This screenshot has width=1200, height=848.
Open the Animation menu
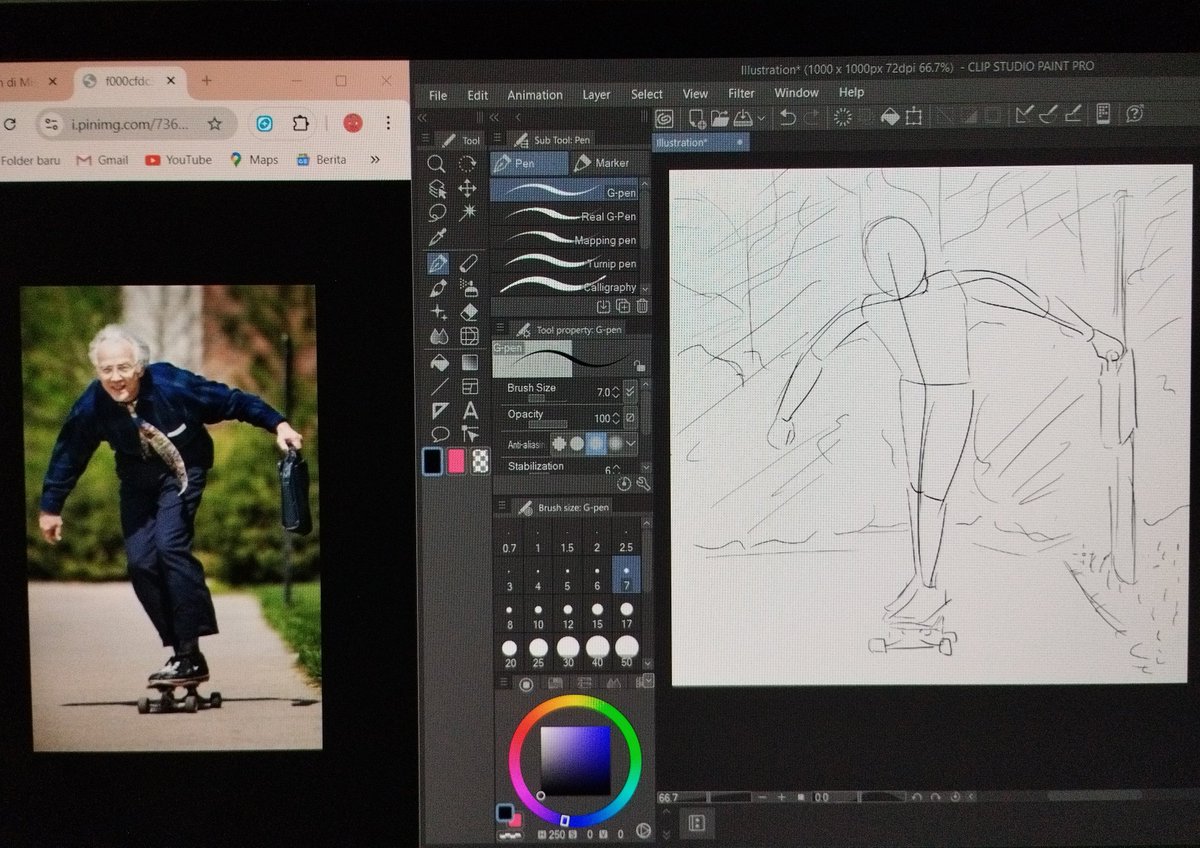point(535,95)
